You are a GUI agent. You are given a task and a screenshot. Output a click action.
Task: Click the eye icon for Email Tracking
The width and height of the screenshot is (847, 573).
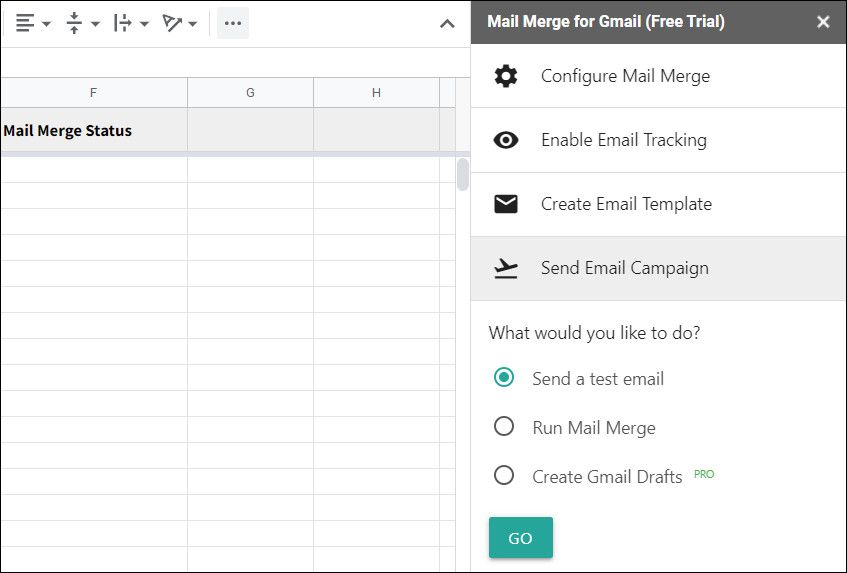click(506, 140)
